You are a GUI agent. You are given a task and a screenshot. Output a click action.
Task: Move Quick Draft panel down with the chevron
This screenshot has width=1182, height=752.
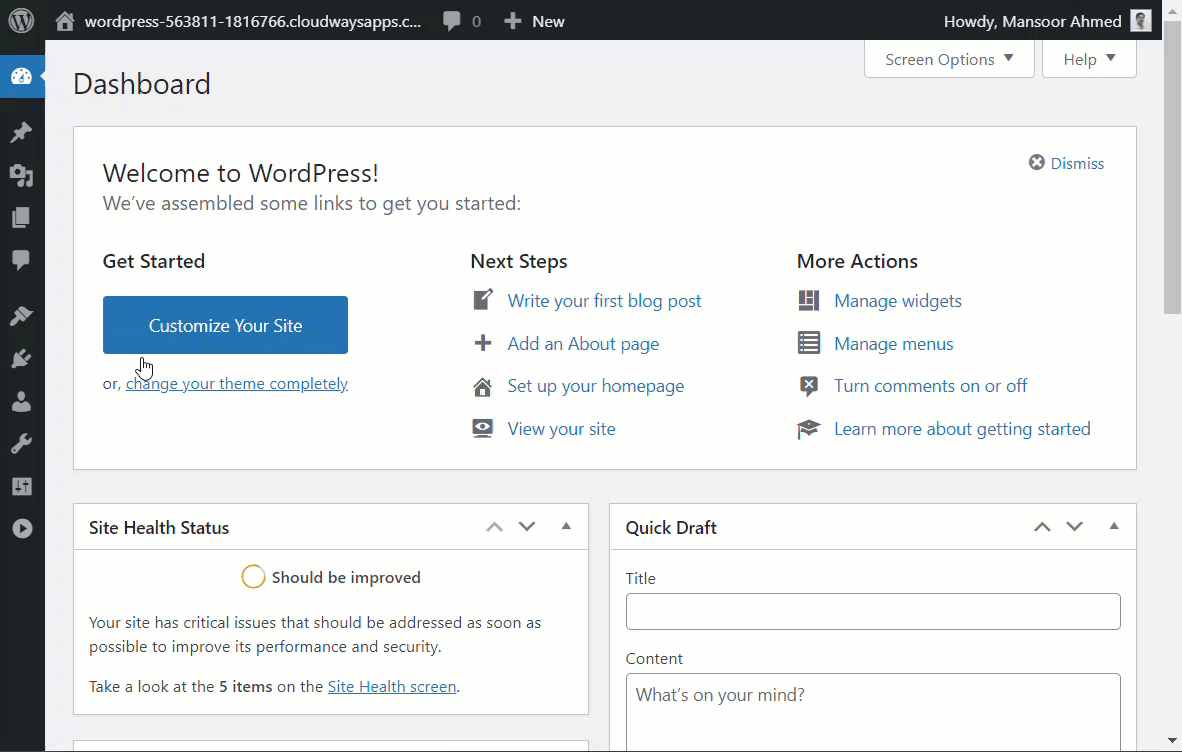click(1074, 526)
